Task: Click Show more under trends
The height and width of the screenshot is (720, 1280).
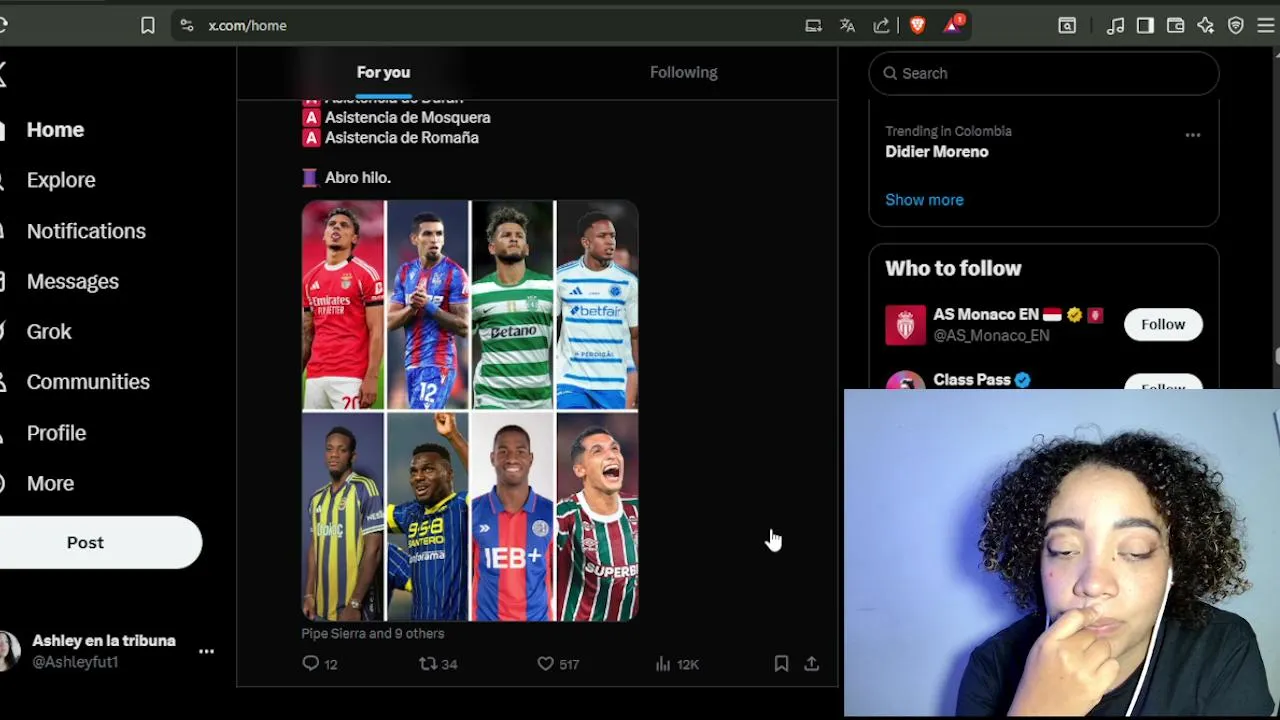Action: click(924, 200)
